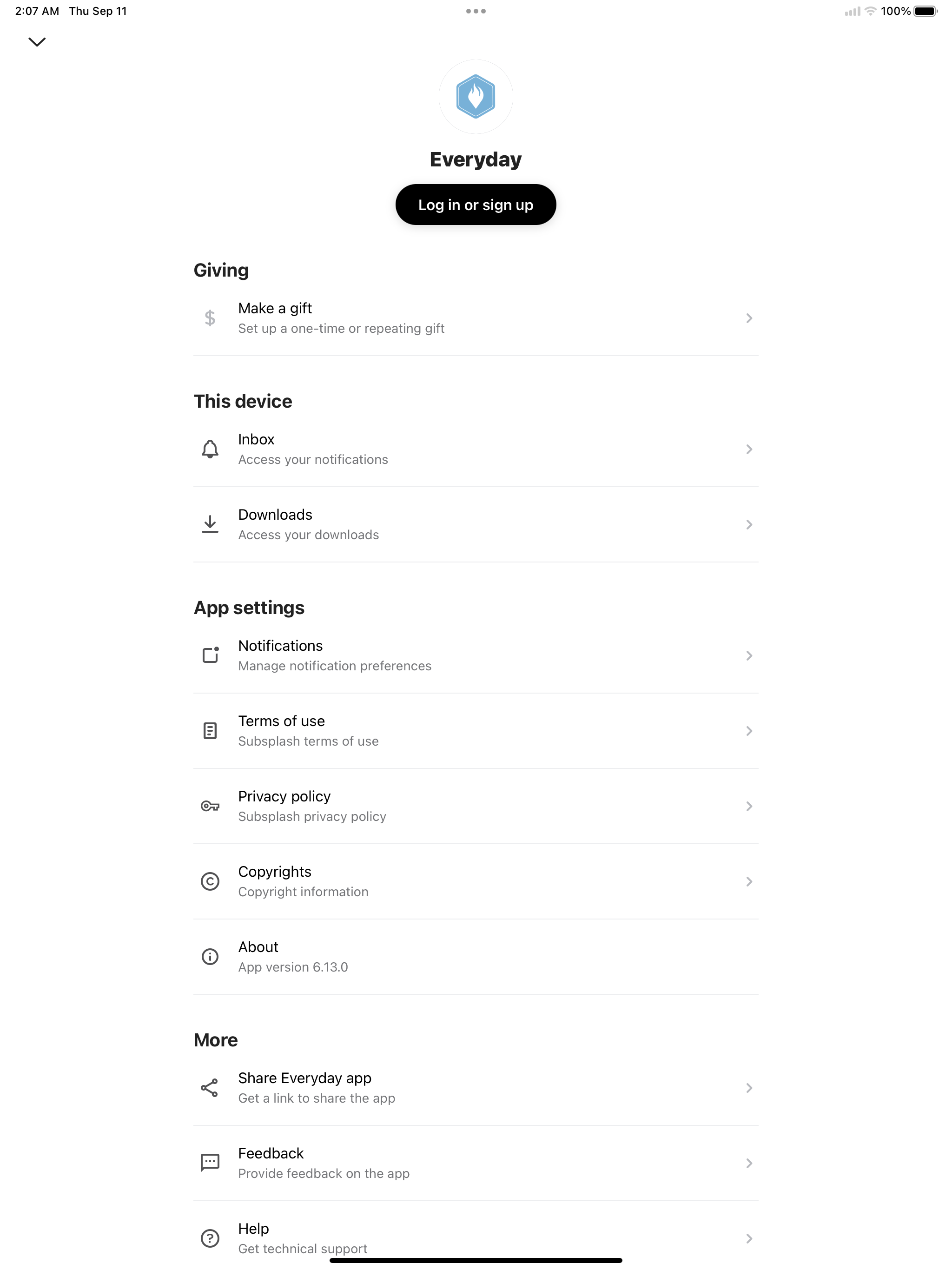Image resolution: width=952 pixels, height=1270 pixels.
Task: Click the Terms of use document icon
Action: point(210,731)
